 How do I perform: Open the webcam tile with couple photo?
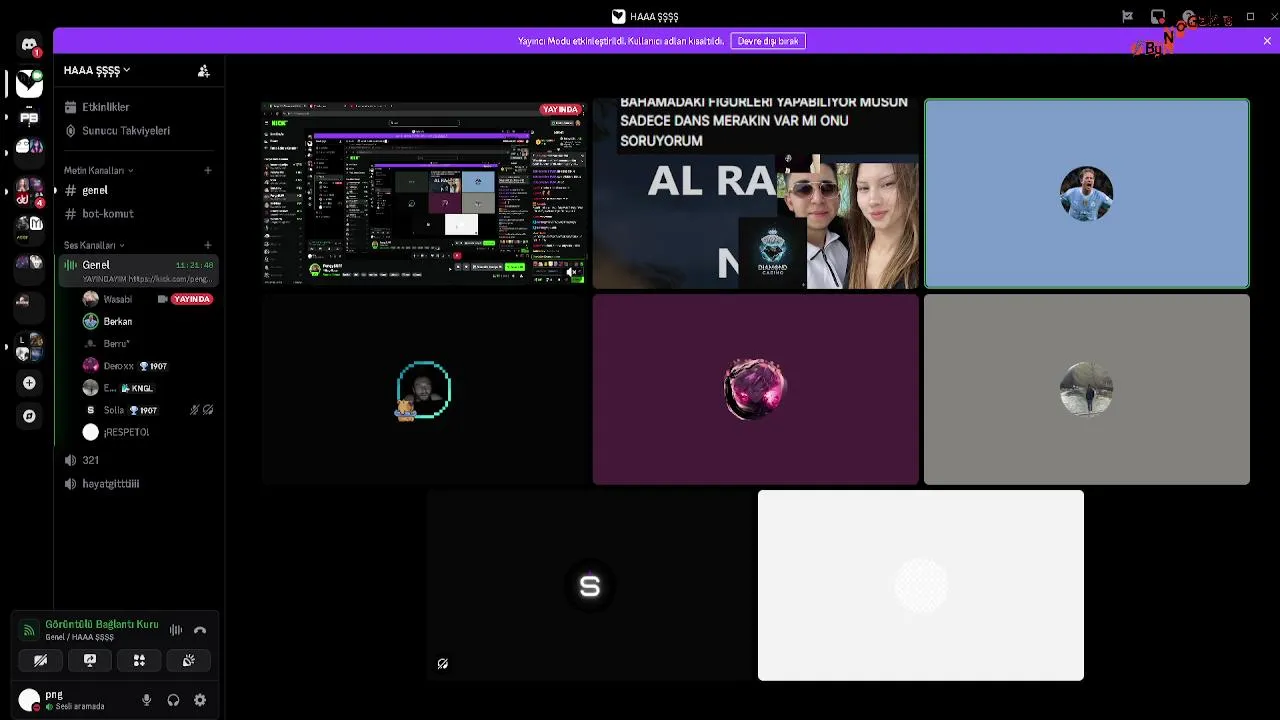[755, 194]
